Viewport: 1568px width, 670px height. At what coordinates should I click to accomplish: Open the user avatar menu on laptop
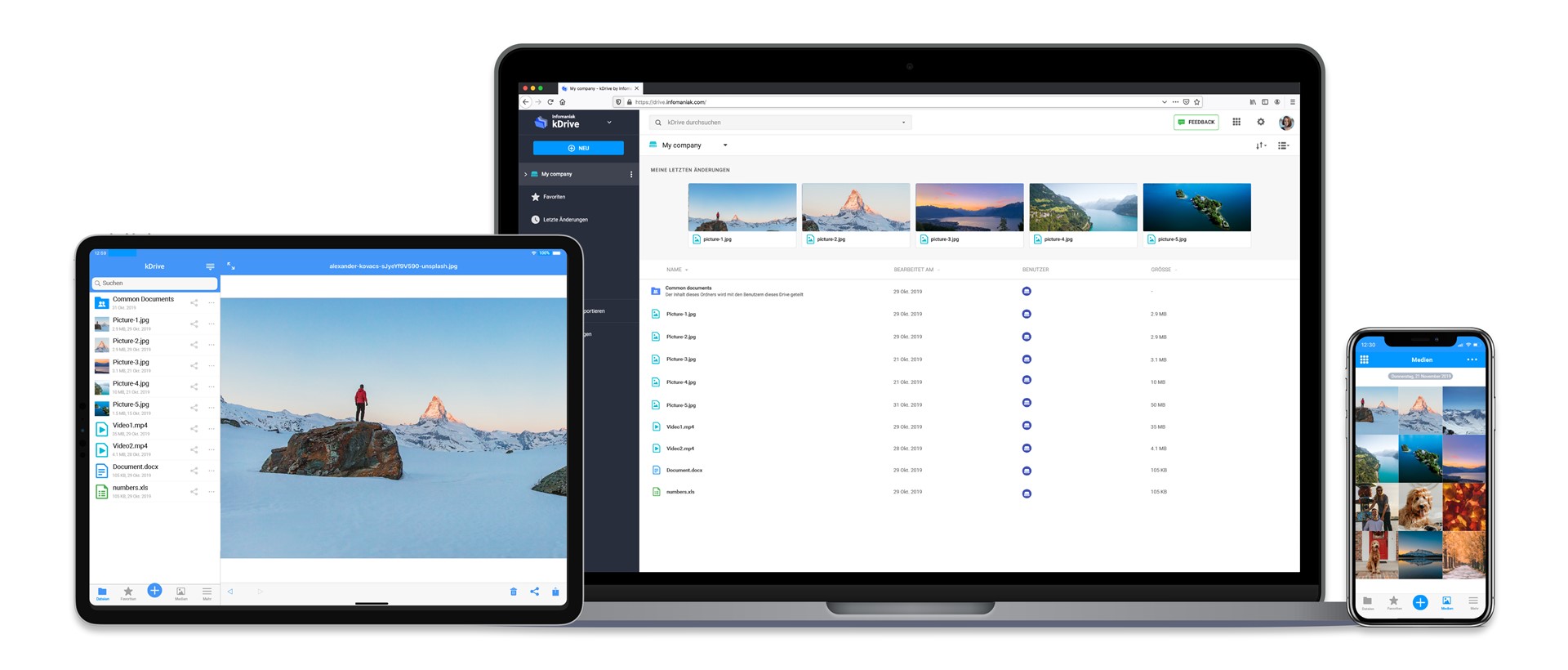pyautogui.click(x=1286, y=123)
